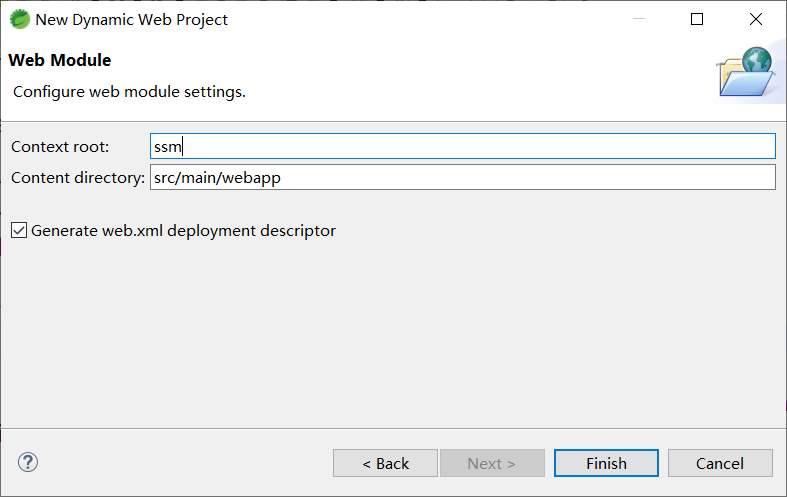Click the "Content directory:" label
787x497 pixels.
click(78, 178)
